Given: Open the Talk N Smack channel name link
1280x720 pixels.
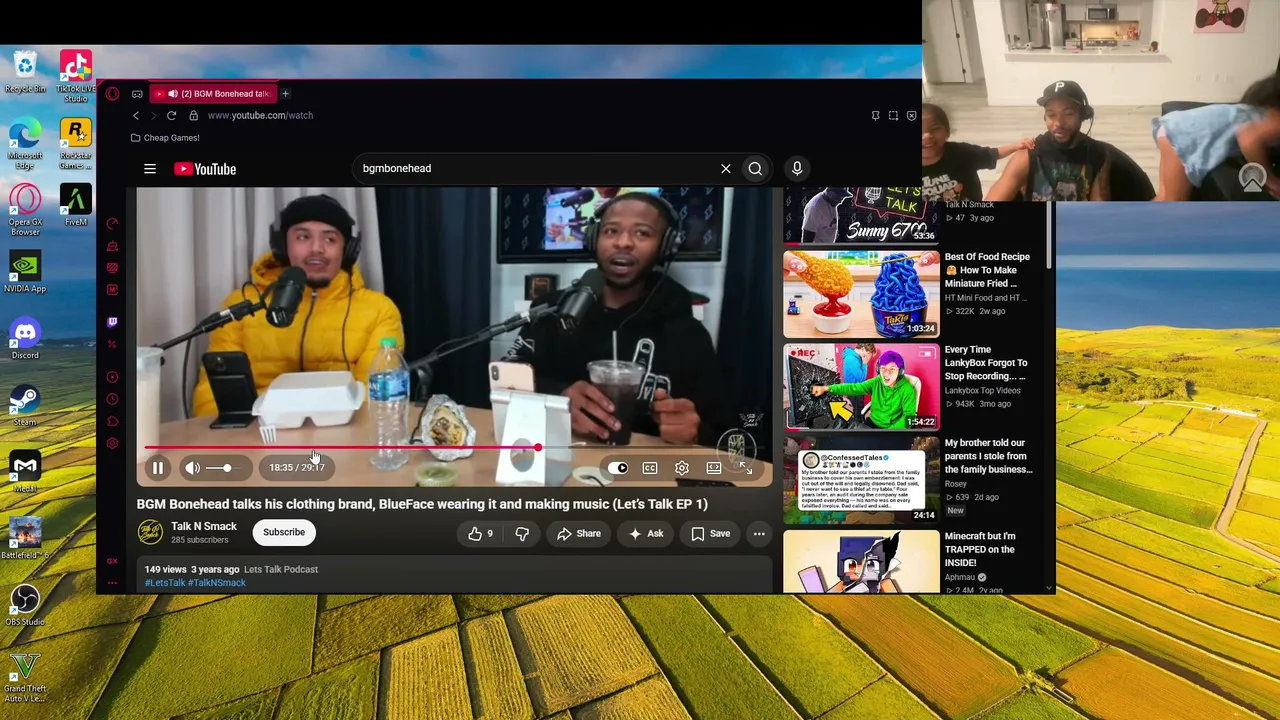Looking at the screenshot, I should pyautogui.click(x=204, y=526).
